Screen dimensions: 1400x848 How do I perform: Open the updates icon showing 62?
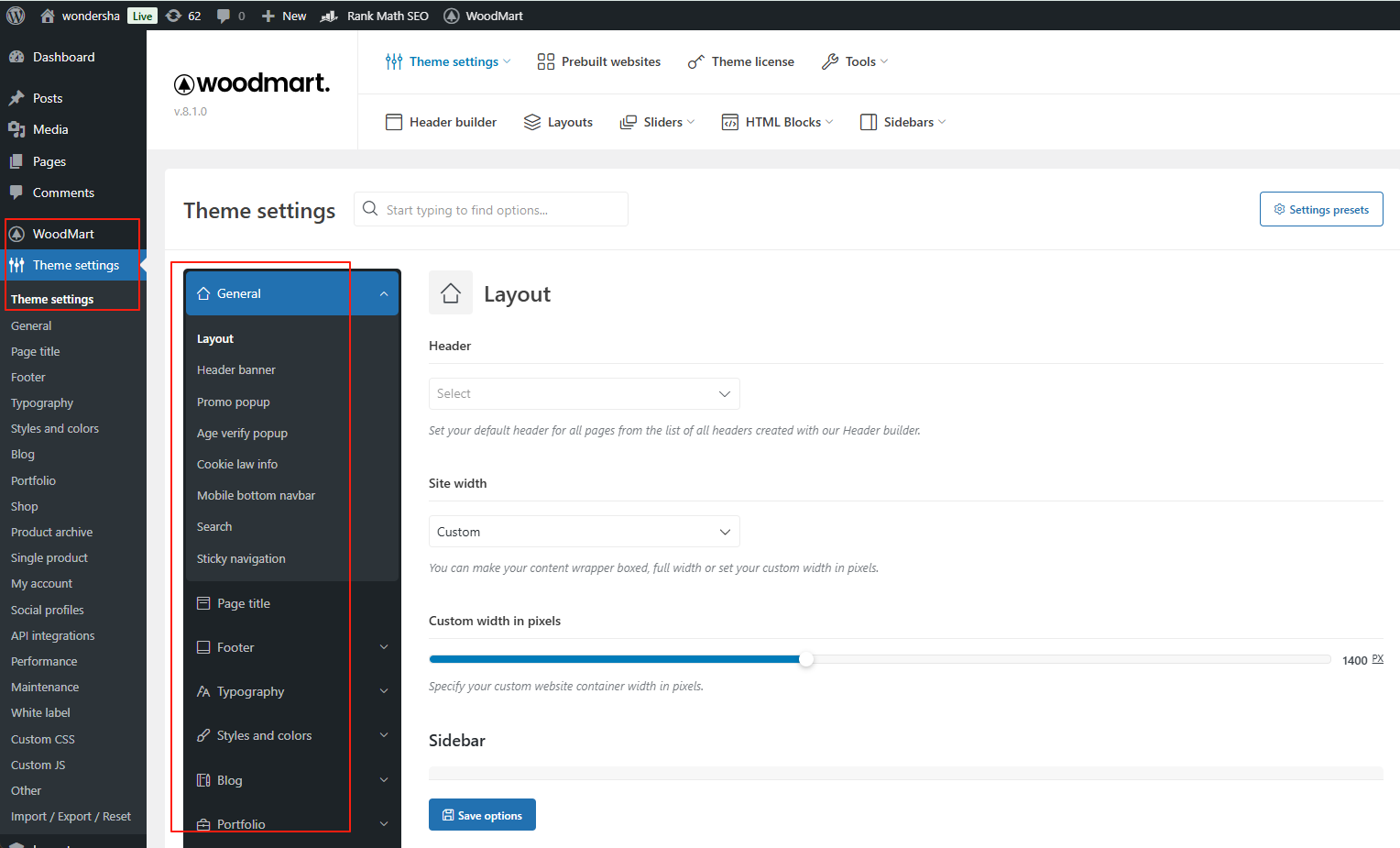coord(174,16)
